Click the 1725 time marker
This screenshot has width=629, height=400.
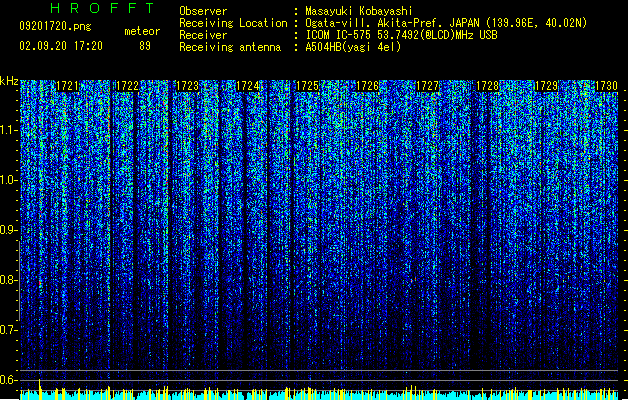point(307,86)
